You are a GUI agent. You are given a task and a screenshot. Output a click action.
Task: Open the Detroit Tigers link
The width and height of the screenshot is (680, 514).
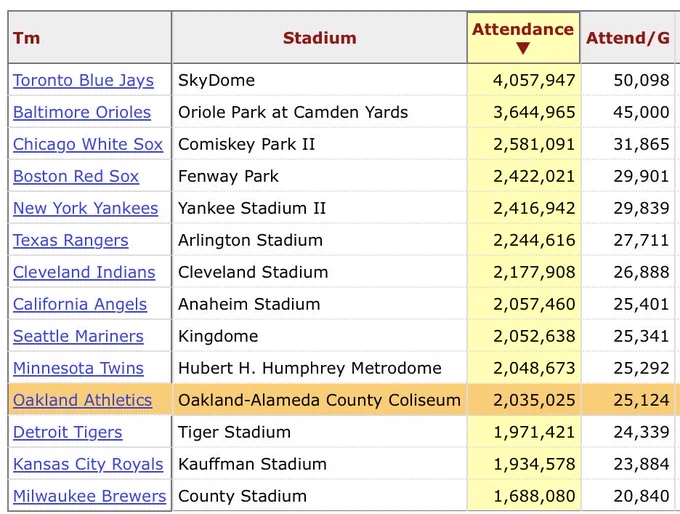[x=68, y=432]
